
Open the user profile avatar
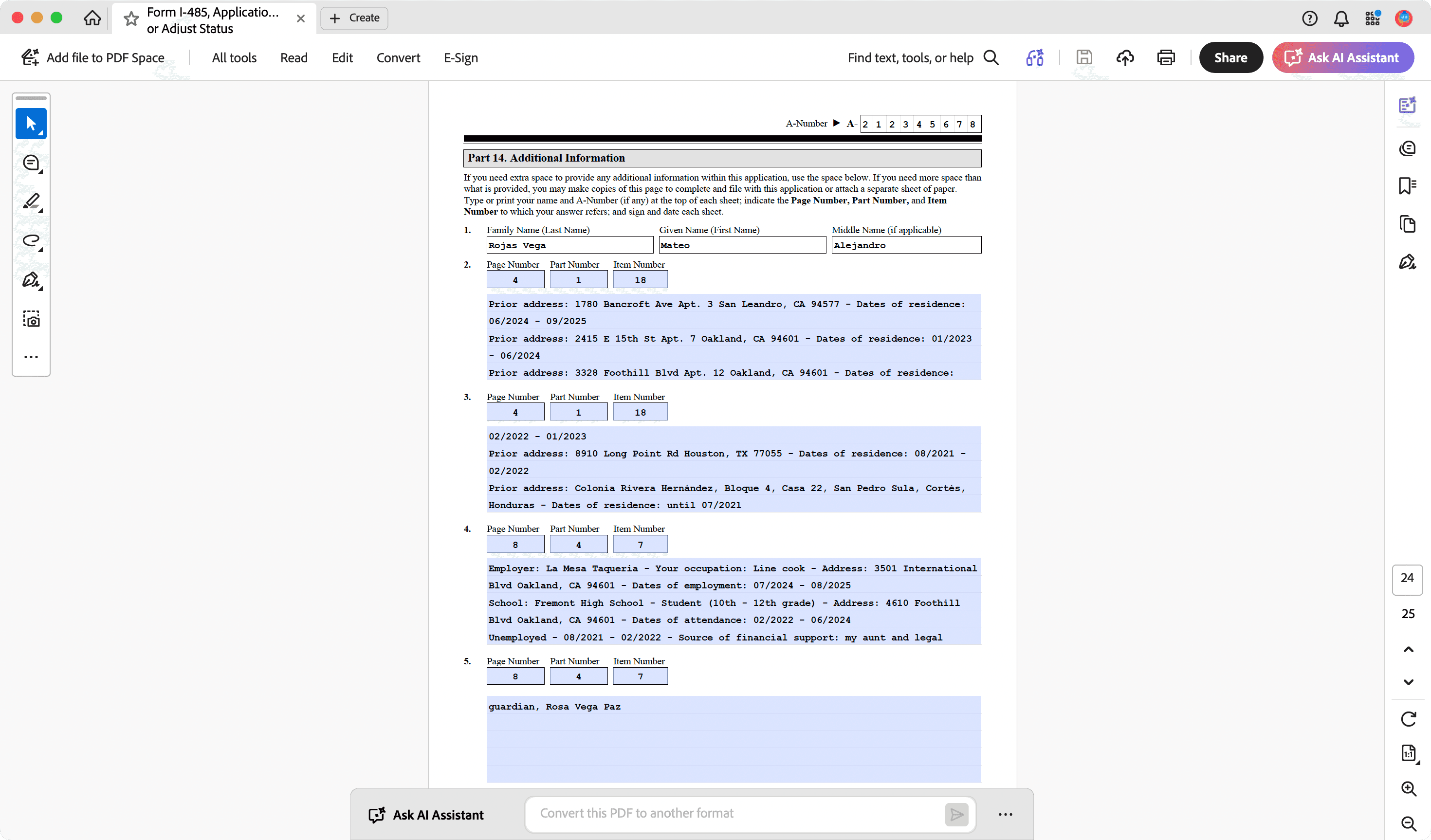tap(1404, 19)
